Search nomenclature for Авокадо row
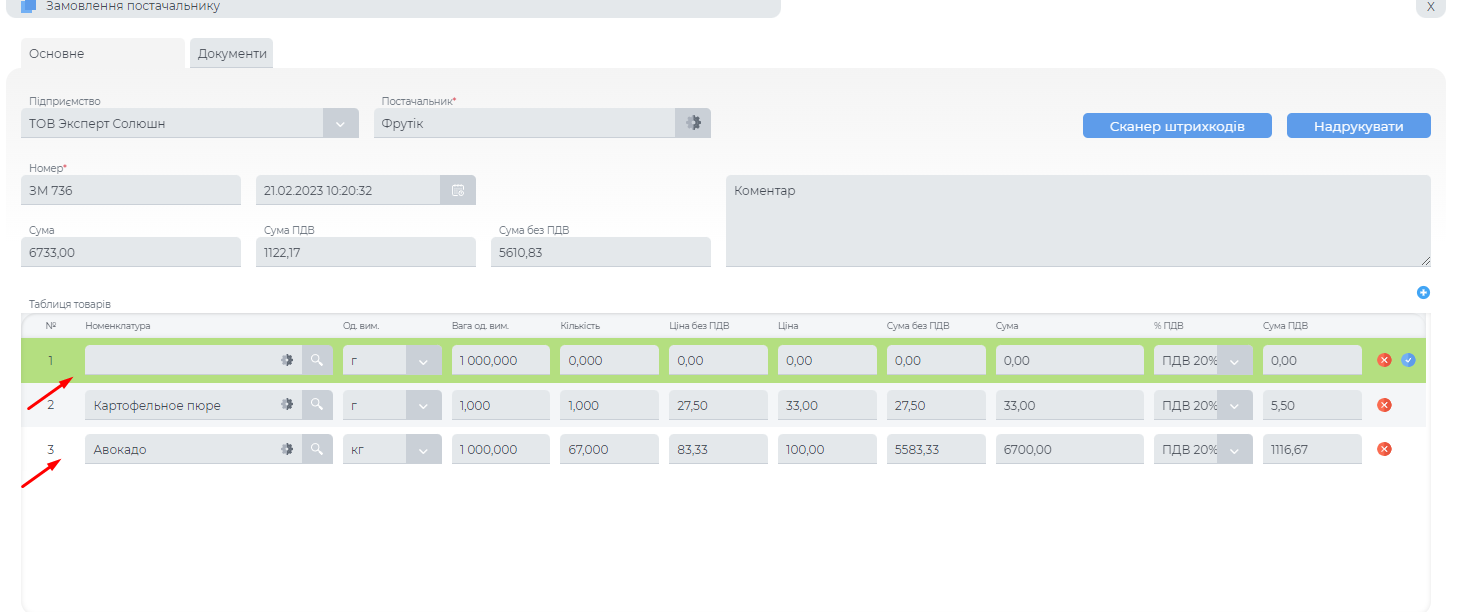 coord(317,449)
